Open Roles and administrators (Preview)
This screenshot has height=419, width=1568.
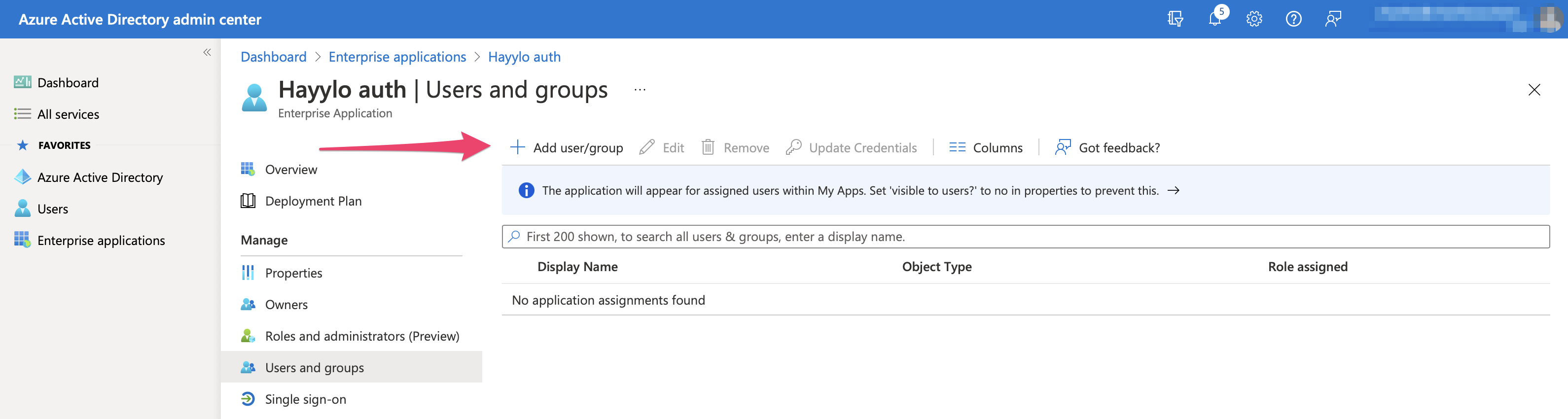[x=361, y=336]
